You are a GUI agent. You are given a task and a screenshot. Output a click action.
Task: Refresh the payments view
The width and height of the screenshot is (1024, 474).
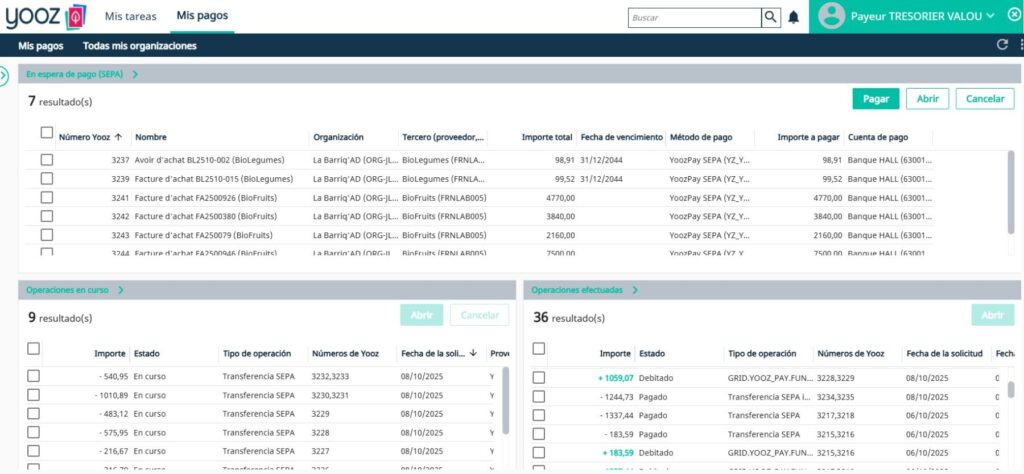click(1002, 45)
